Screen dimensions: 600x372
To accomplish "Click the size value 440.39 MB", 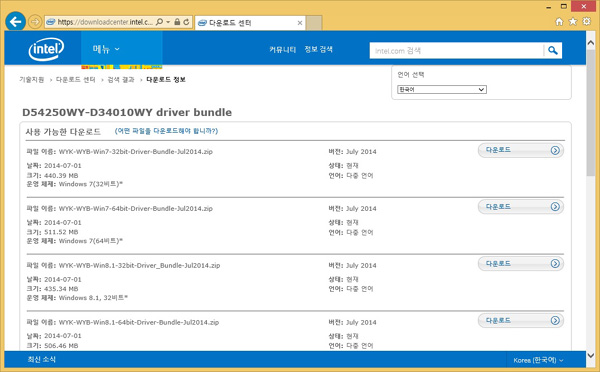I will [61, 175].
